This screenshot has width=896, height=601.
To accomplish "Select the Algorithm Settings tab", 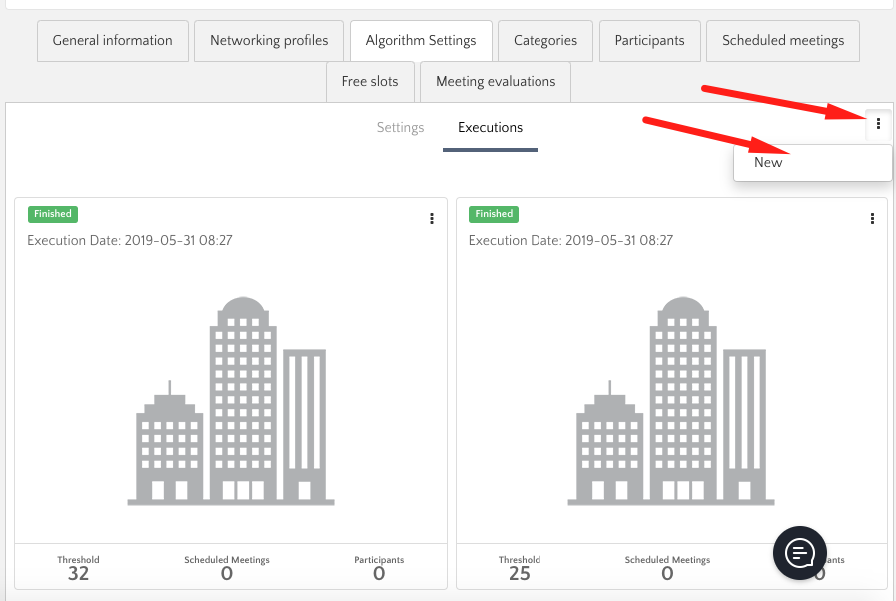I will click(421, 41).
